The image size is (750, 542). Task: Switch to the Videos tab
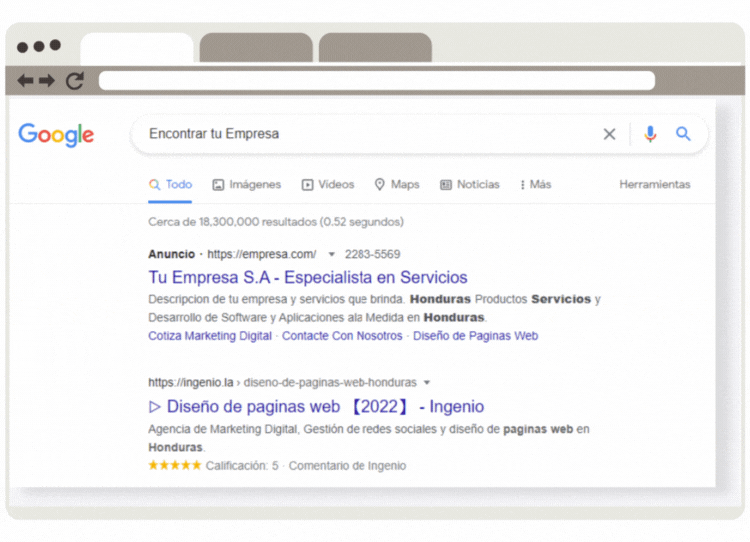[x=328, y=185]
